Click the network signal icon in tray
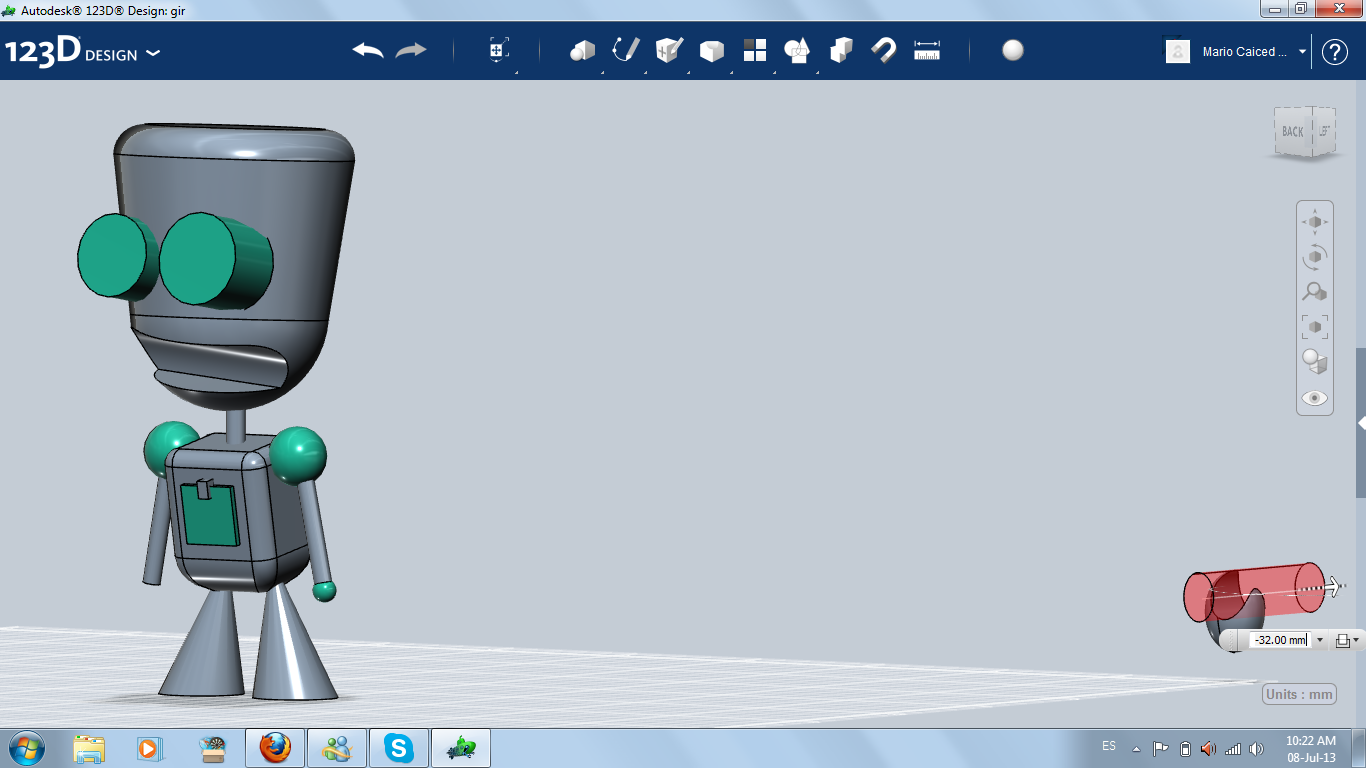This screenshot has width=1366, height=768. [x=1232, y=748]
